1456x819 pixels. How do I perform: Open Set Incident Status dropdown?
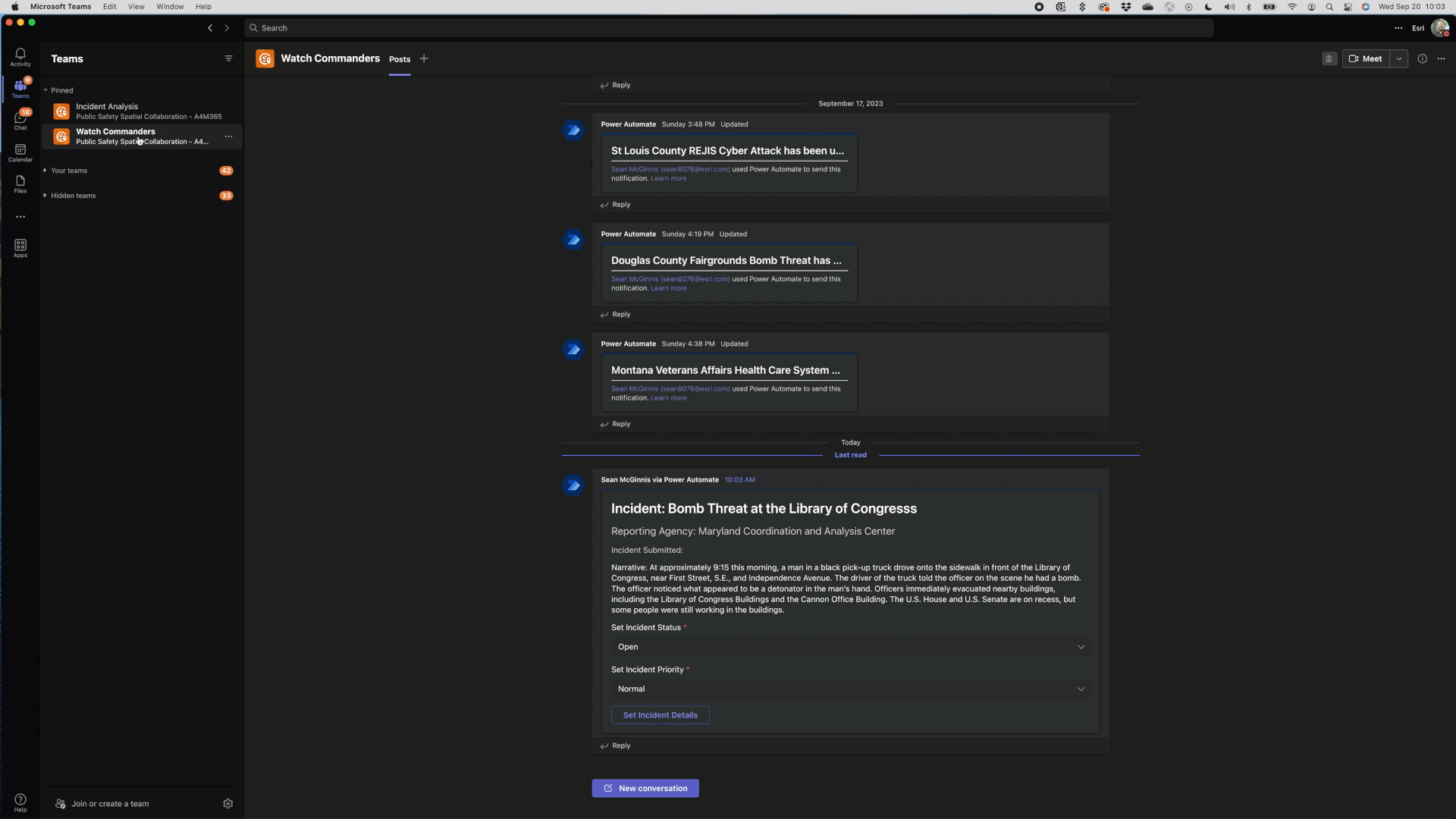[850, 647]
